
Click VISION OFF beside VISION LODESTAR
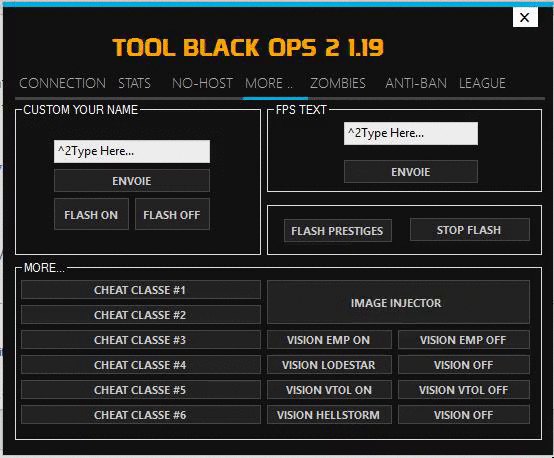464,365
